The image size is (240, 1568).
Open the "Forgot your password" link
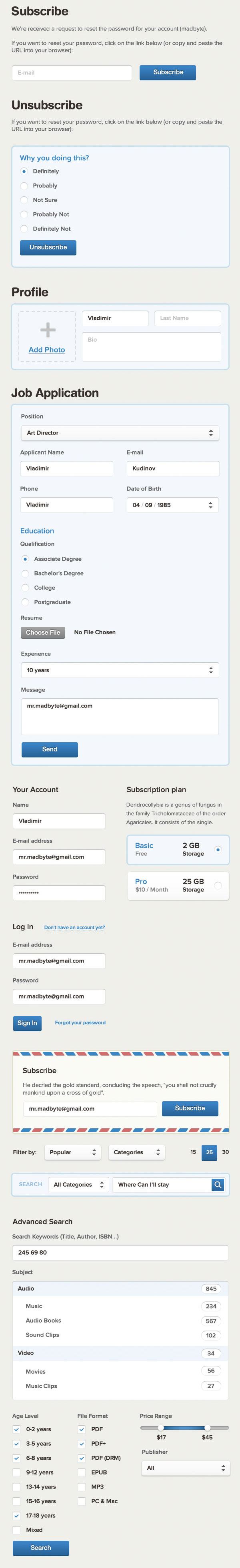[x=80, y=1022]
